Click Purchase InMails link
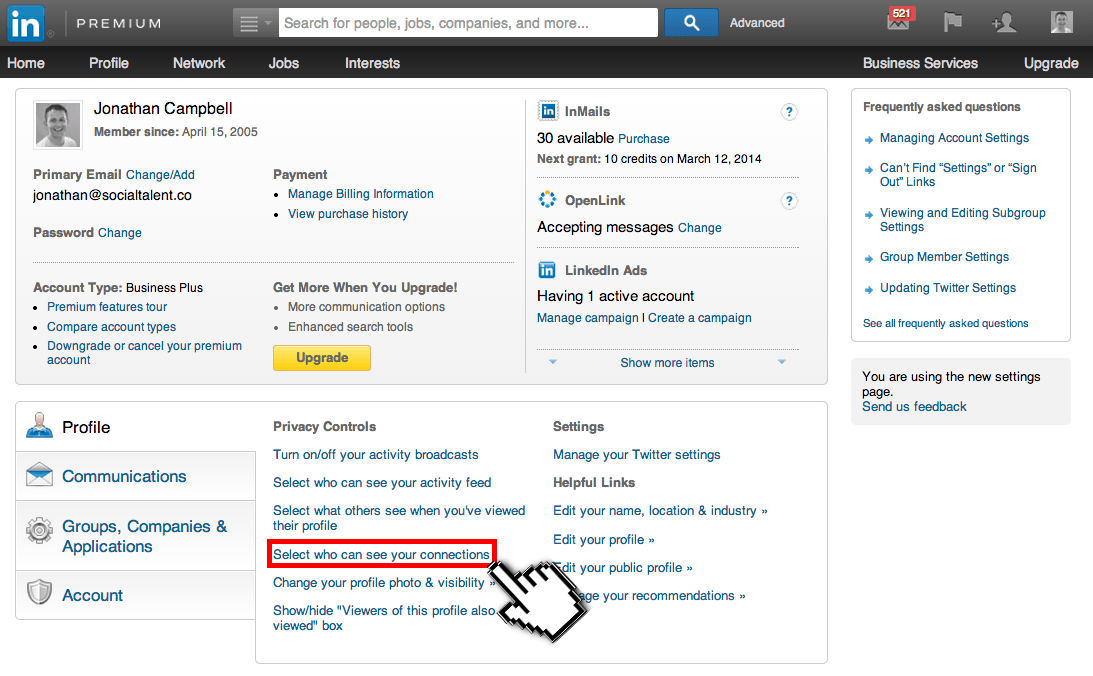This screenshot has width=1093, height=676. 643,139
